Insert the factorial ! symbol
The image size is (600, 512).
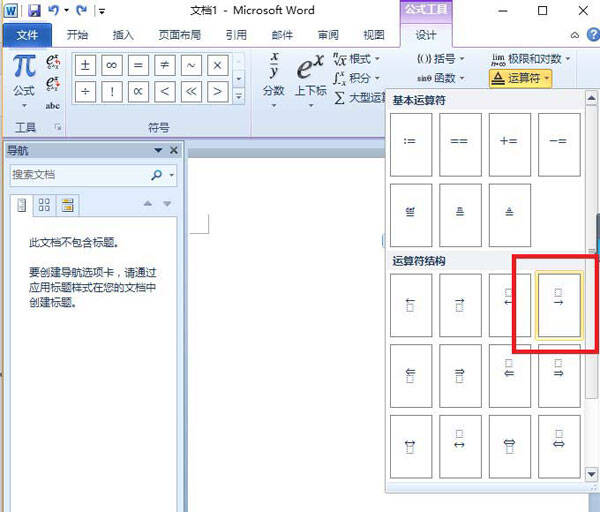click(x=112, y=91)
